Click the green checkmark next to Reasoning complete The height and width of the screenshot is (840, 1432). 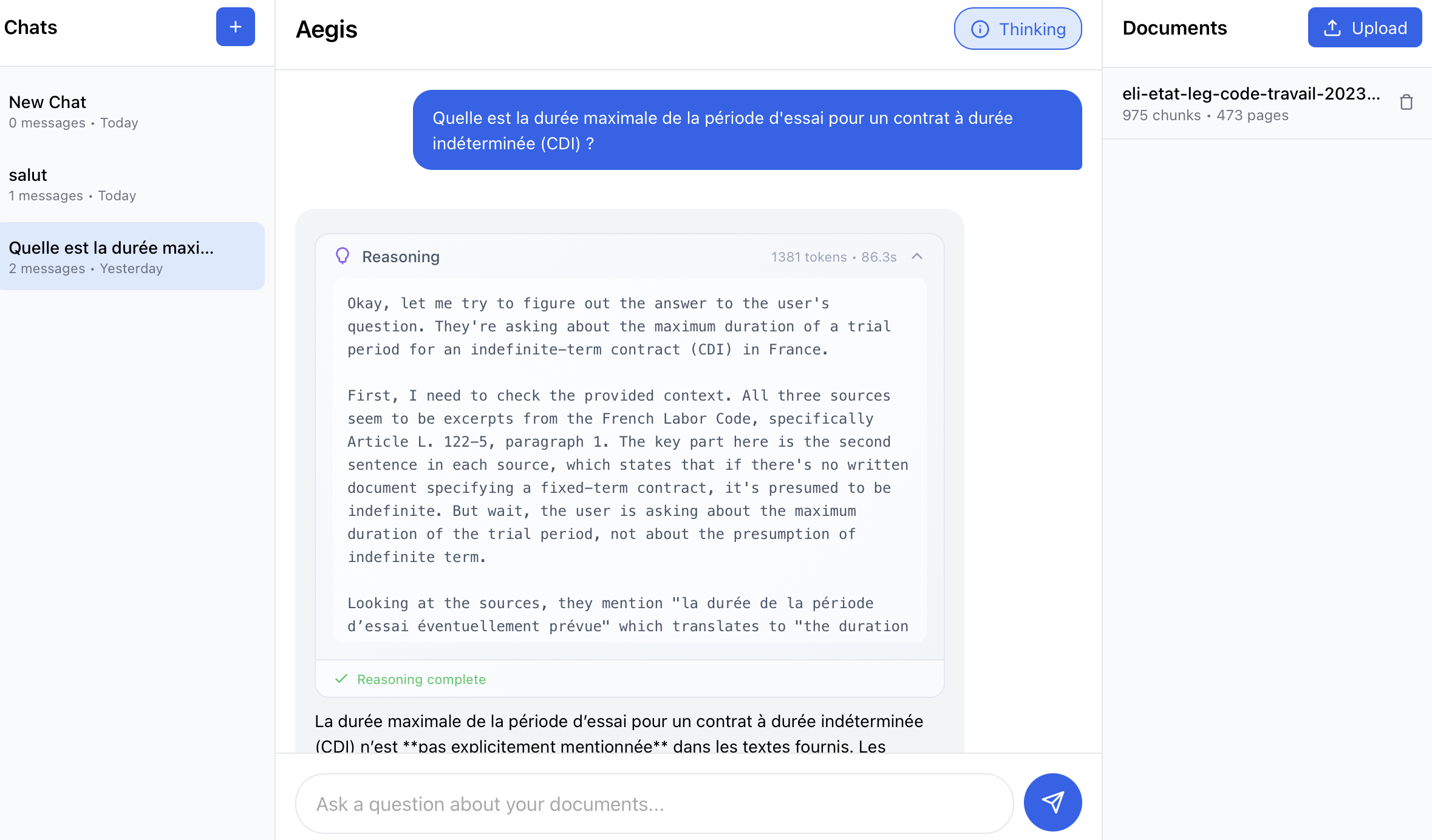pyautogui.click(x=342, y=679)
